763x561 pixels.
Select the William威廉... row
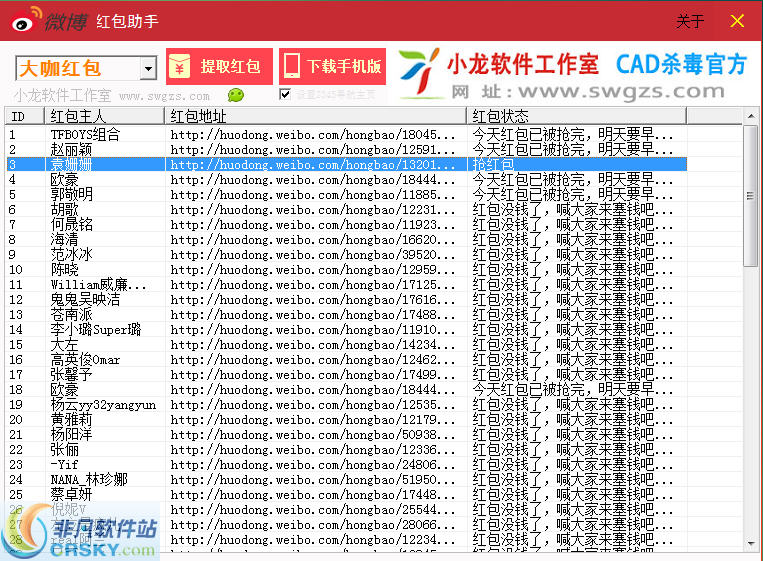tap(346, 285)
